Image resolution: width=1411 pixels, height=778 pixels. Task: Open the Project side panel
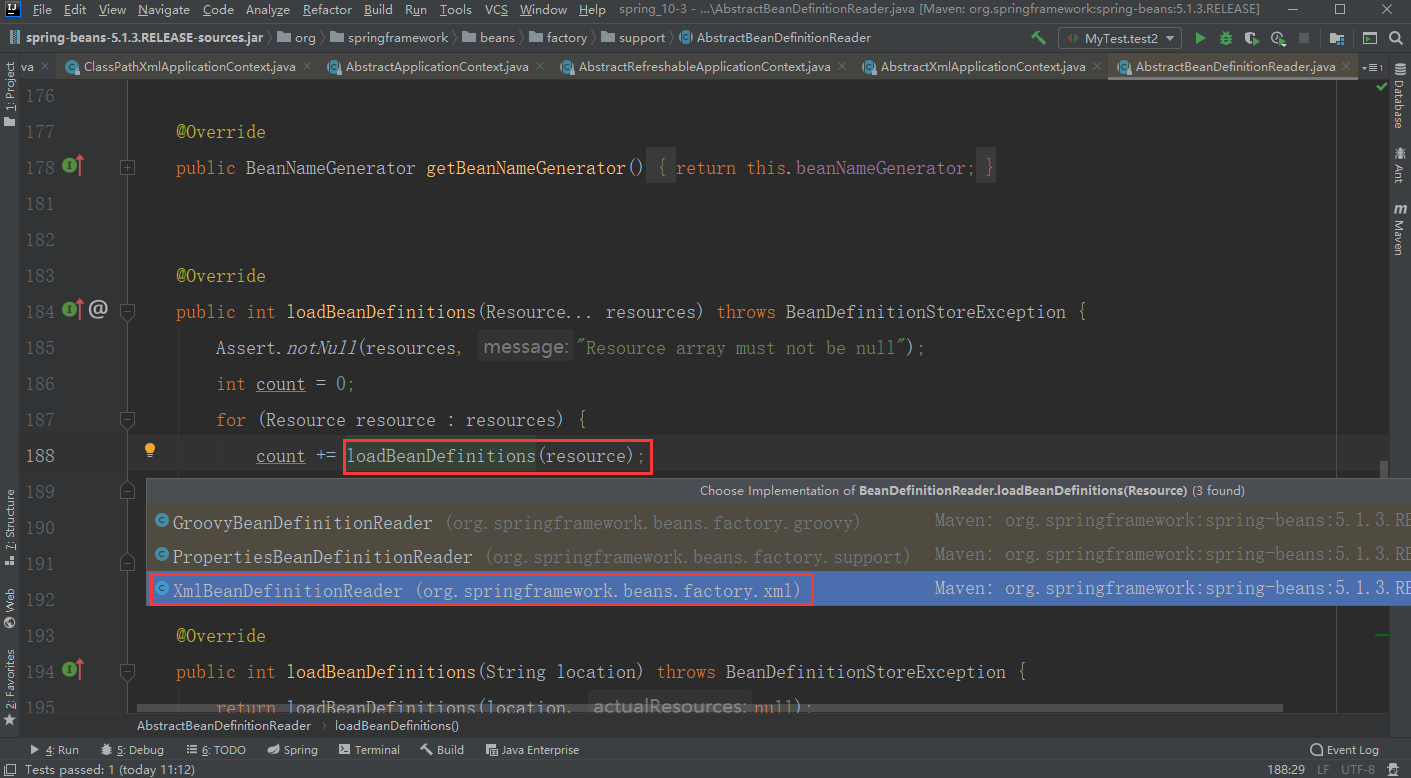click(x=10, y=94)
